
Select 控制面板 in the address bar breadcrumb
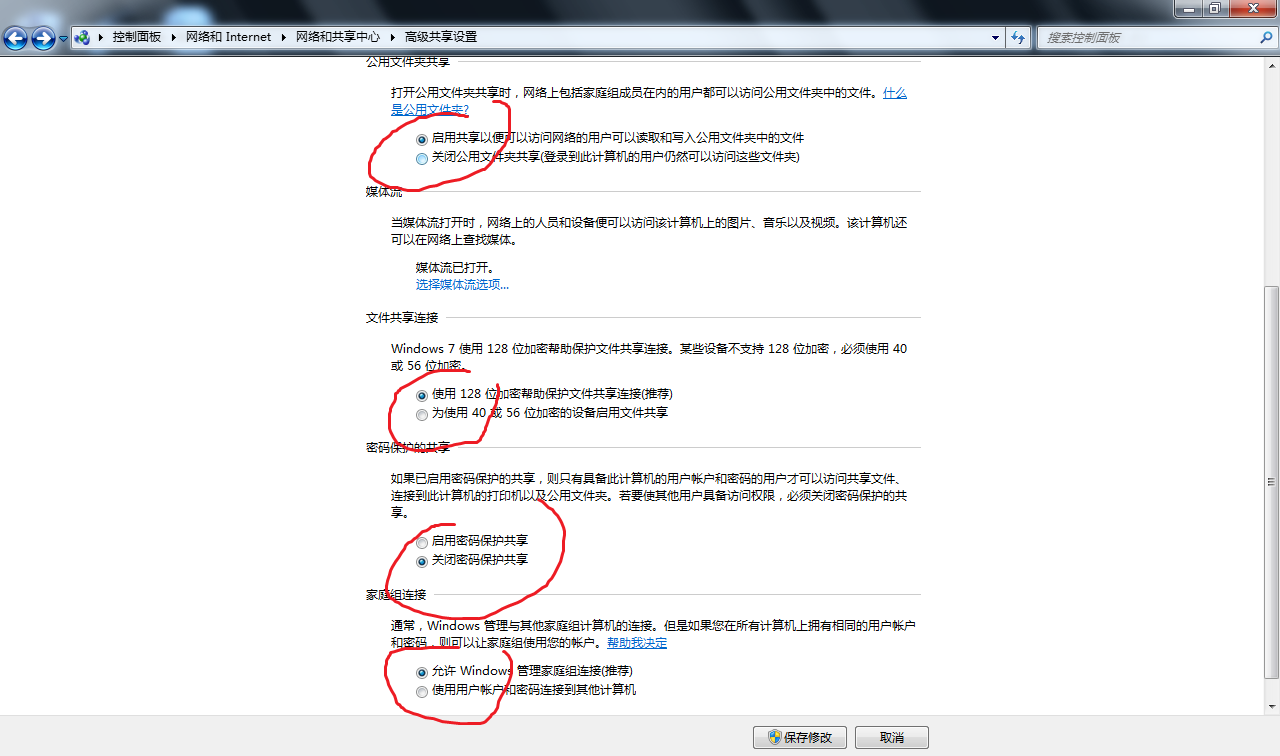(x=136, y=37)
